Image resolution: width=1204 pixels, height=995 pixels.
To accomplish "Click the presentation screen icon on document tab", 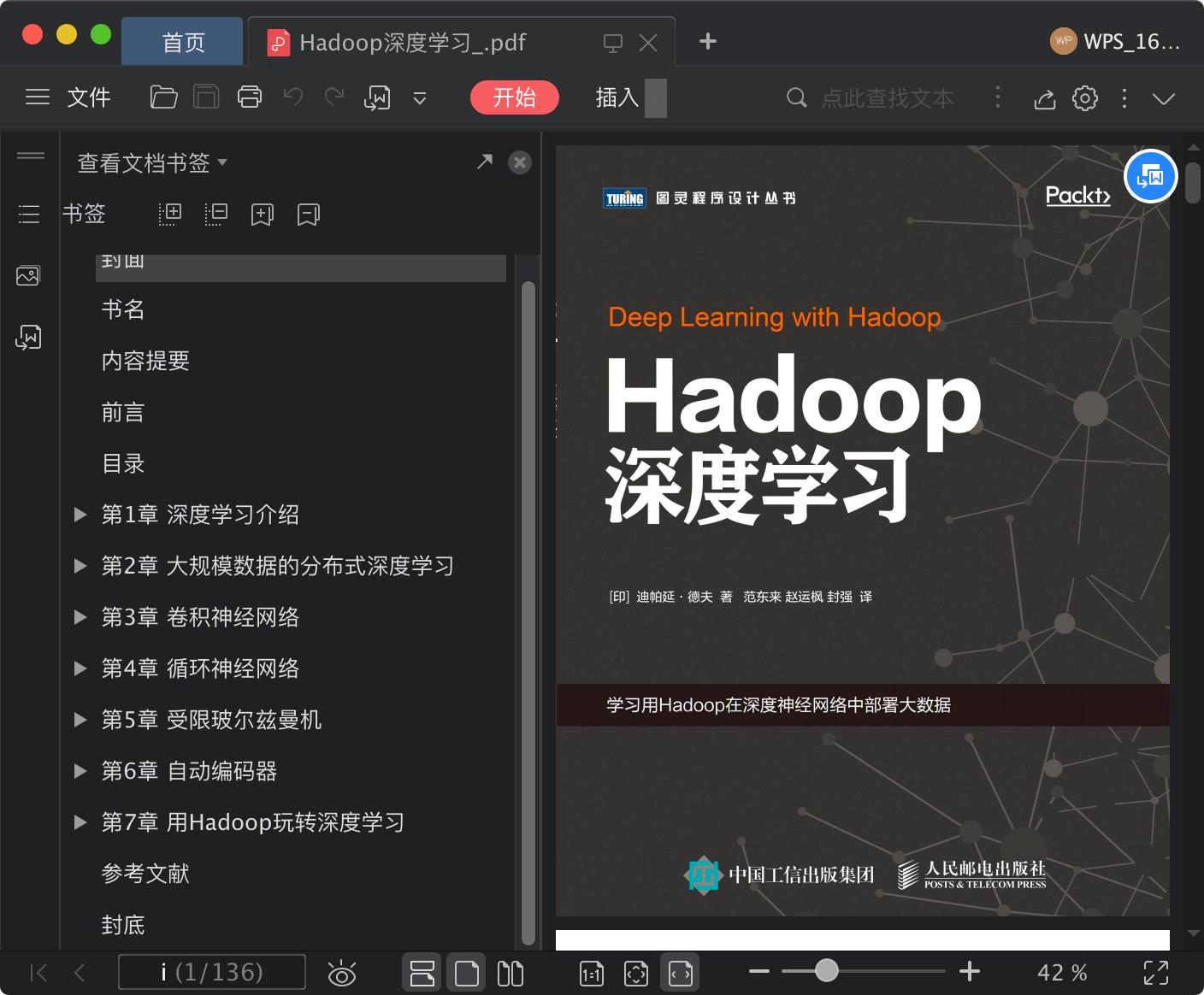I will pyautogui.click(x=613, y=43).
